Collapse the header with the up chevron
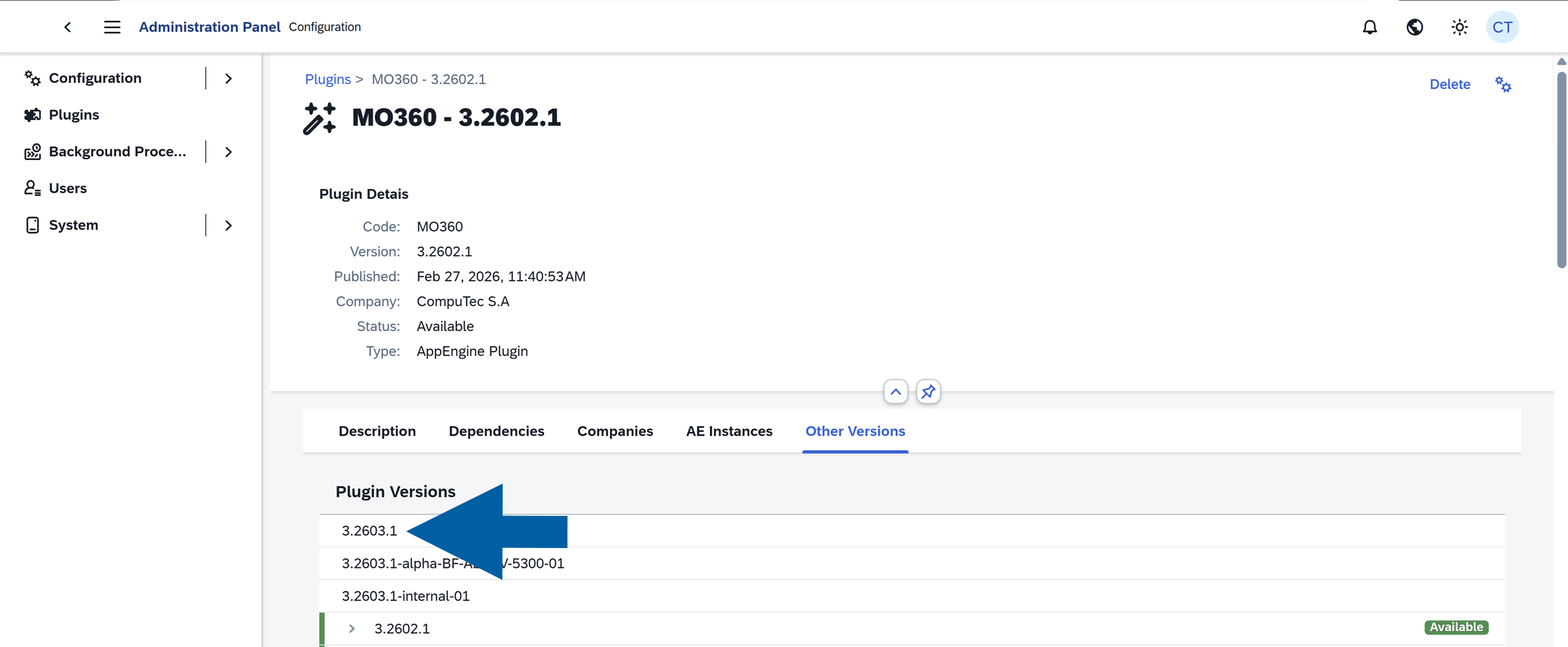The height and width of the screenshot is (647, 1568). (895, 391)
